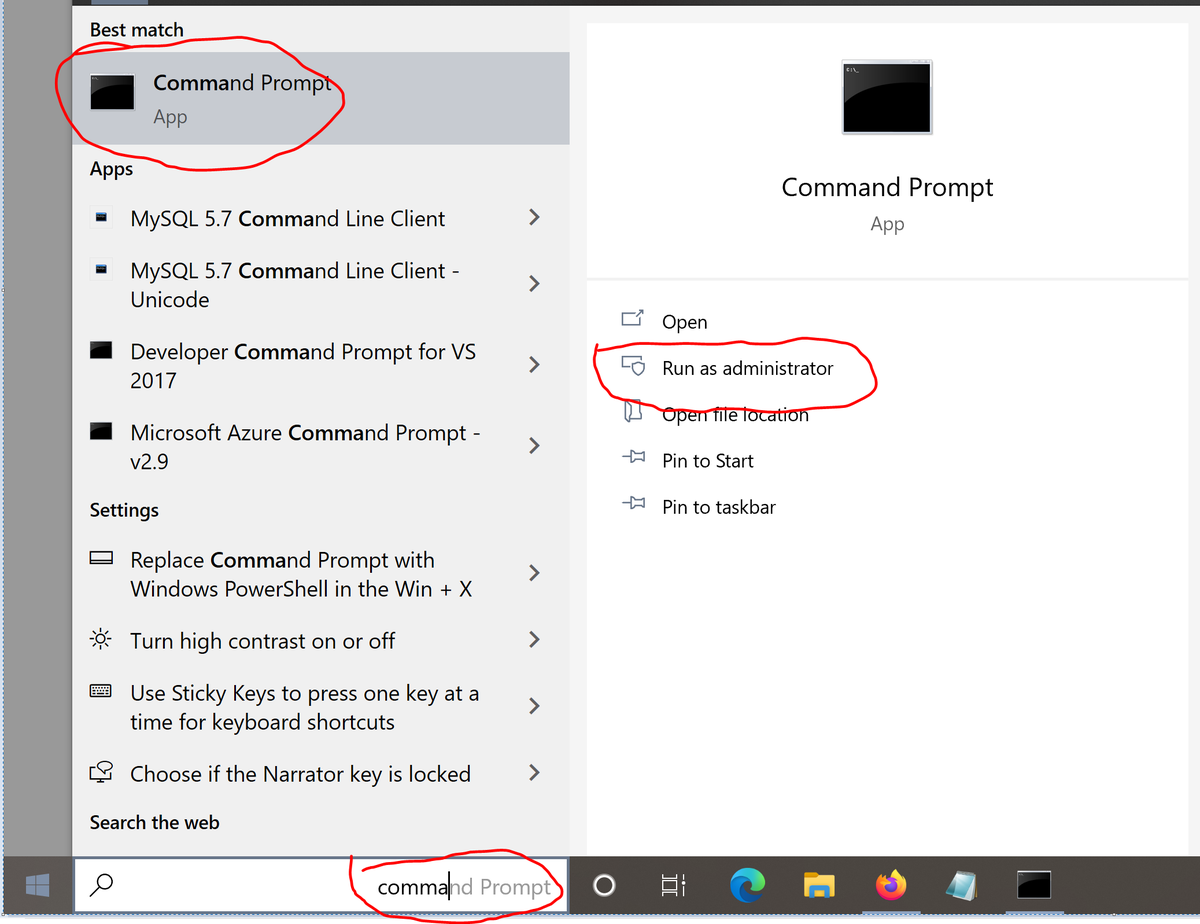Viewport: 1200px width, 924px height.
Task: Click the Pin to Start pin icon
Action: pyautogui.click(x=633, y=458)
